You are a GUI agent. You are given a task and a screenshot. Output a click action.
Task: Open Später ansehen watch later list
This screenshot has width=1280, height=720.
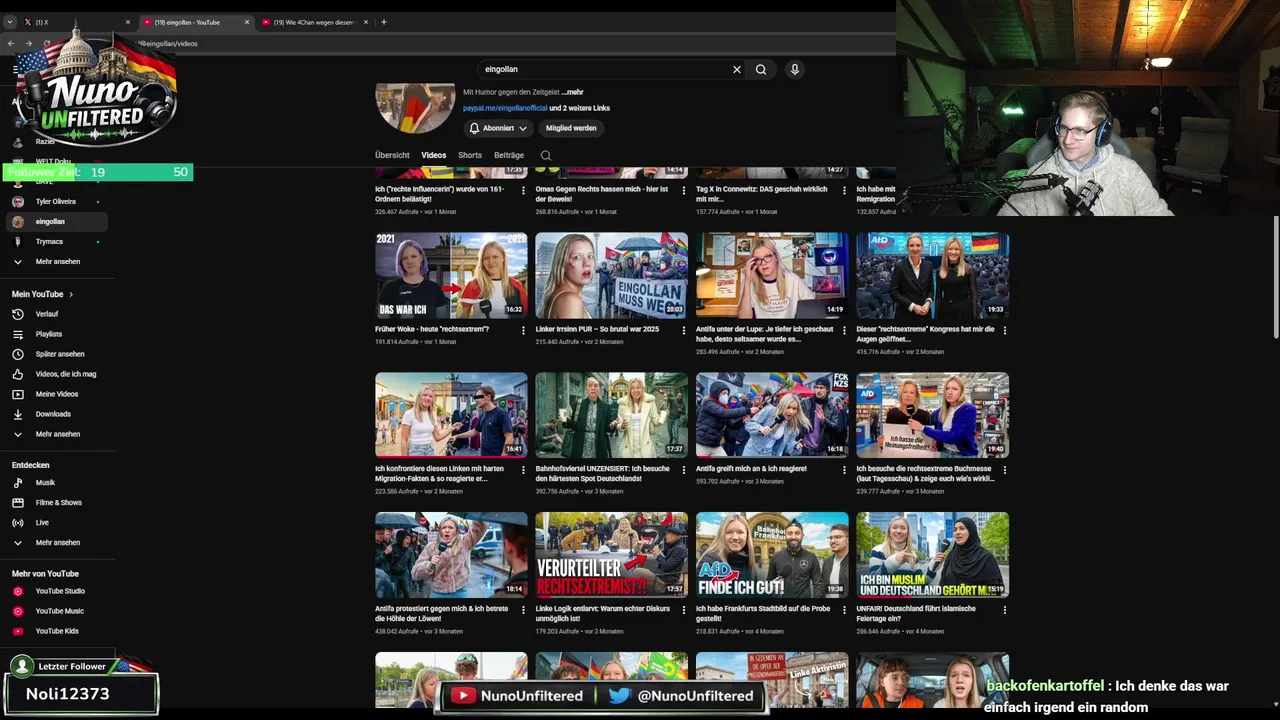(x=58, y=354)
